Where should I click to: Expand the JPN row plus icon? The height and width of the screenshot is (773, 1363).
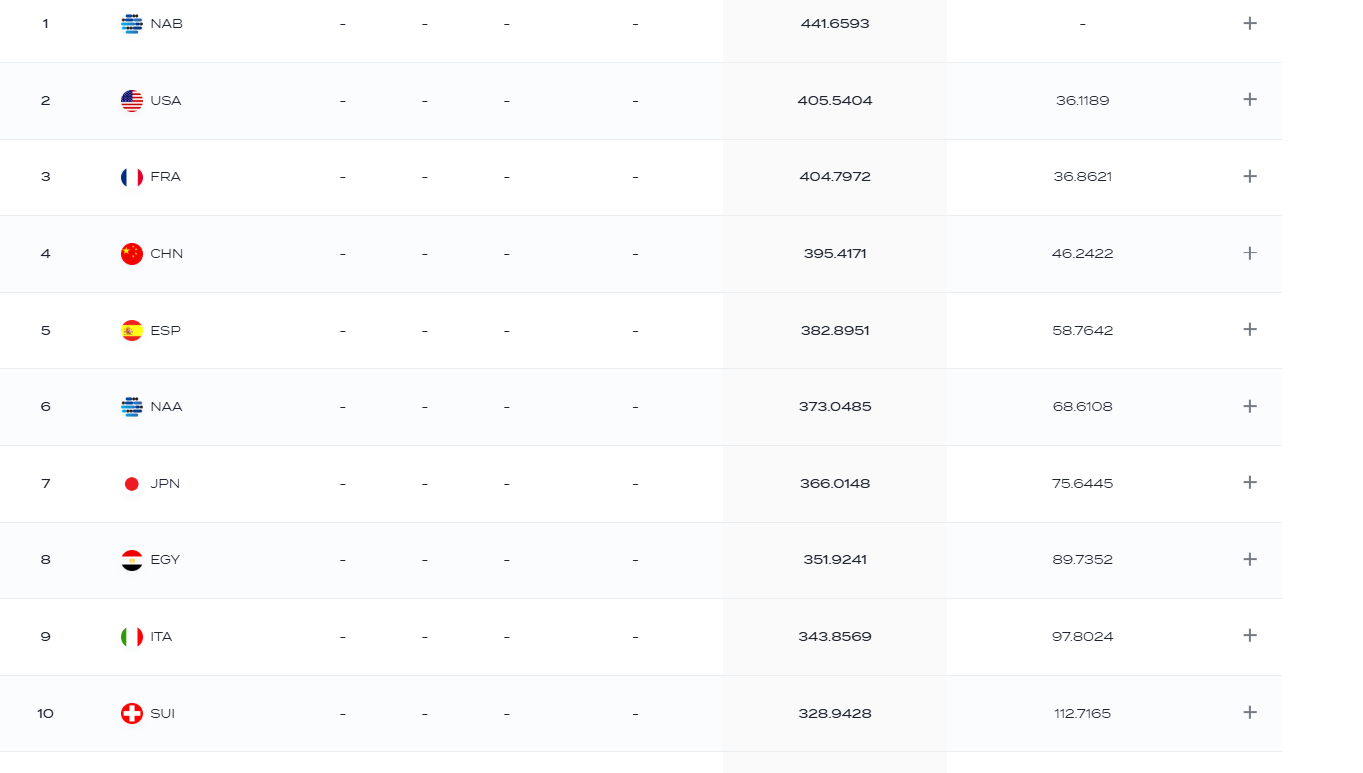click(1249, 482)
